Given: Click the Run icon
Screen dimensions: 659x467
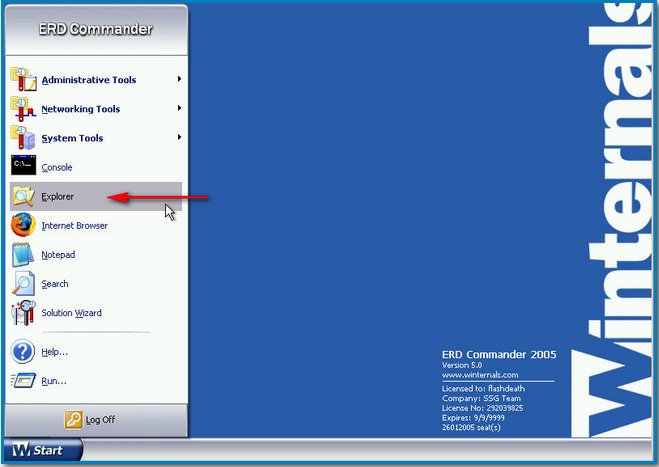Looking at the screenshot, I should point(23,380).
